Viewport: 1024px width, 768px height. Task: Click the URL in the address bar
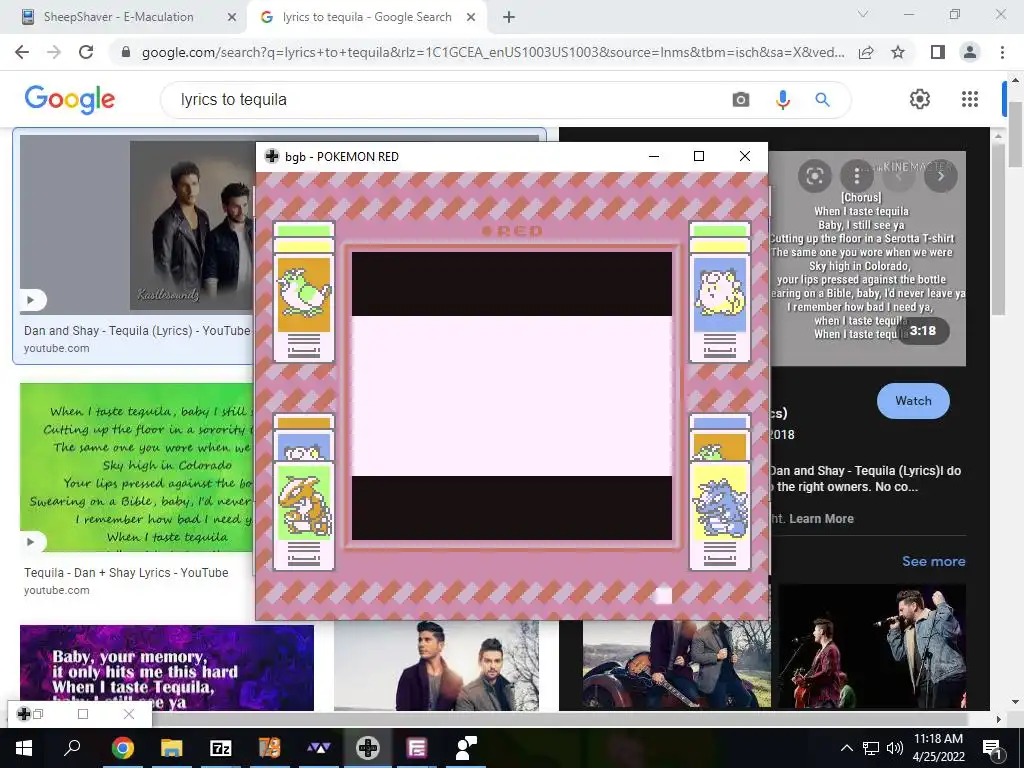tap(493, 52)
